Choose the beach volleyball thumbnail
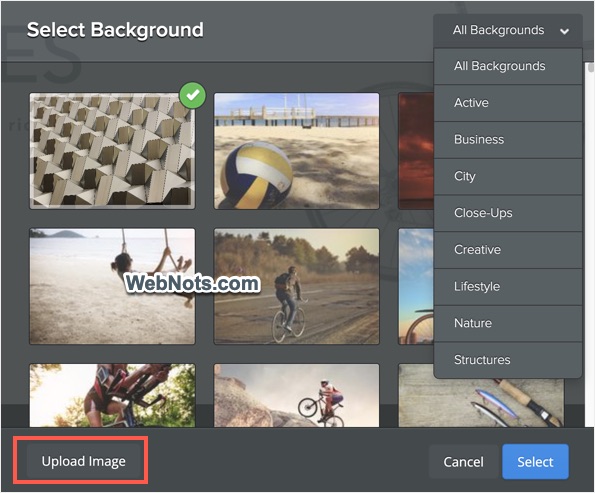The height and width of the screenshot is (493, 595). [x=296, y=151]
